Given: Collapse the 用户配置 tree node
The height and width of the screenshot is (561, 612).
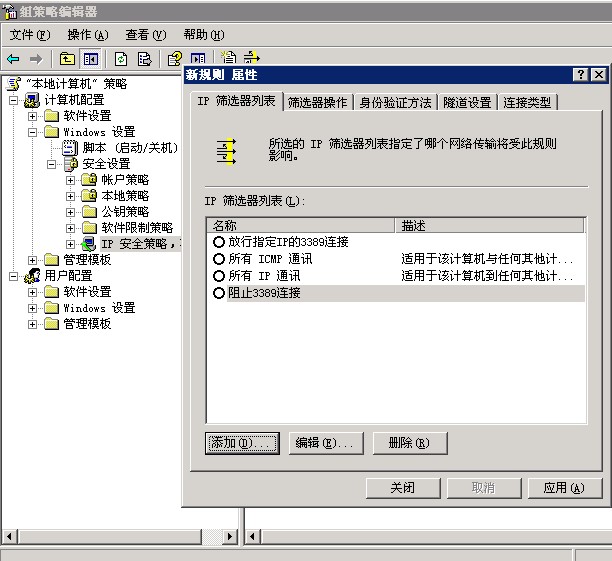Looking at the screenshot, I should tap(13, 276).
